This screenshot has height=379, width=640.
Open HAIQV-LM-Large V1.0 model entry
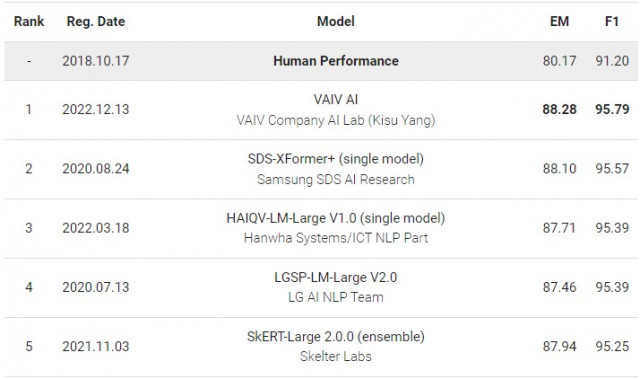coord(336,218)
